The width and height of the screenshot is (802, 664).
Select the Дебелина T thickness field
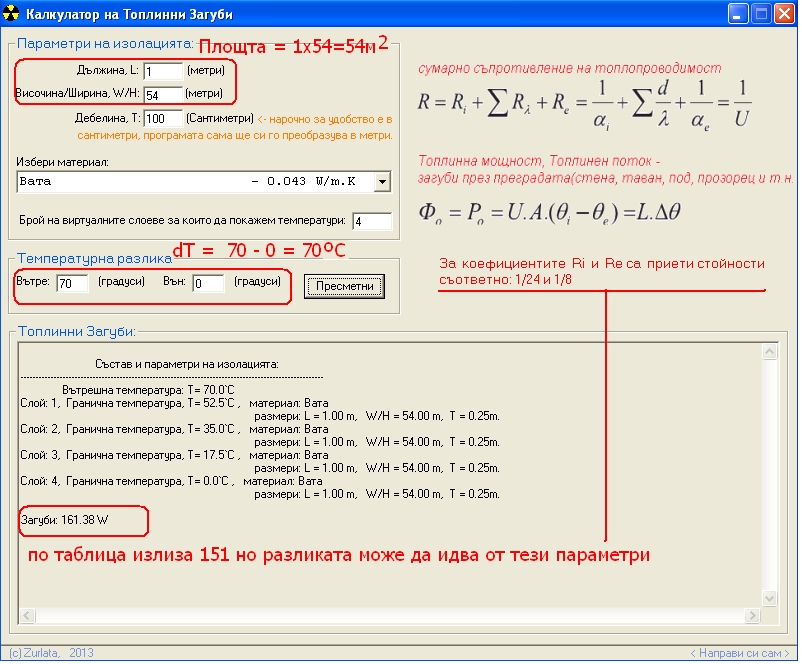point(163,118)
